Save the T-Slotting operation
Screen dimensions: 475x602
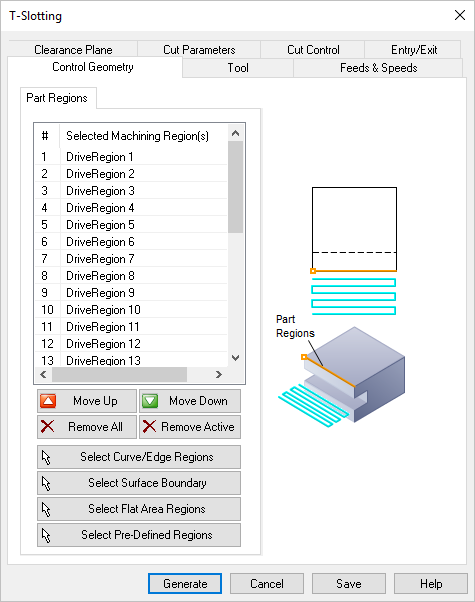tap(349, 584)
